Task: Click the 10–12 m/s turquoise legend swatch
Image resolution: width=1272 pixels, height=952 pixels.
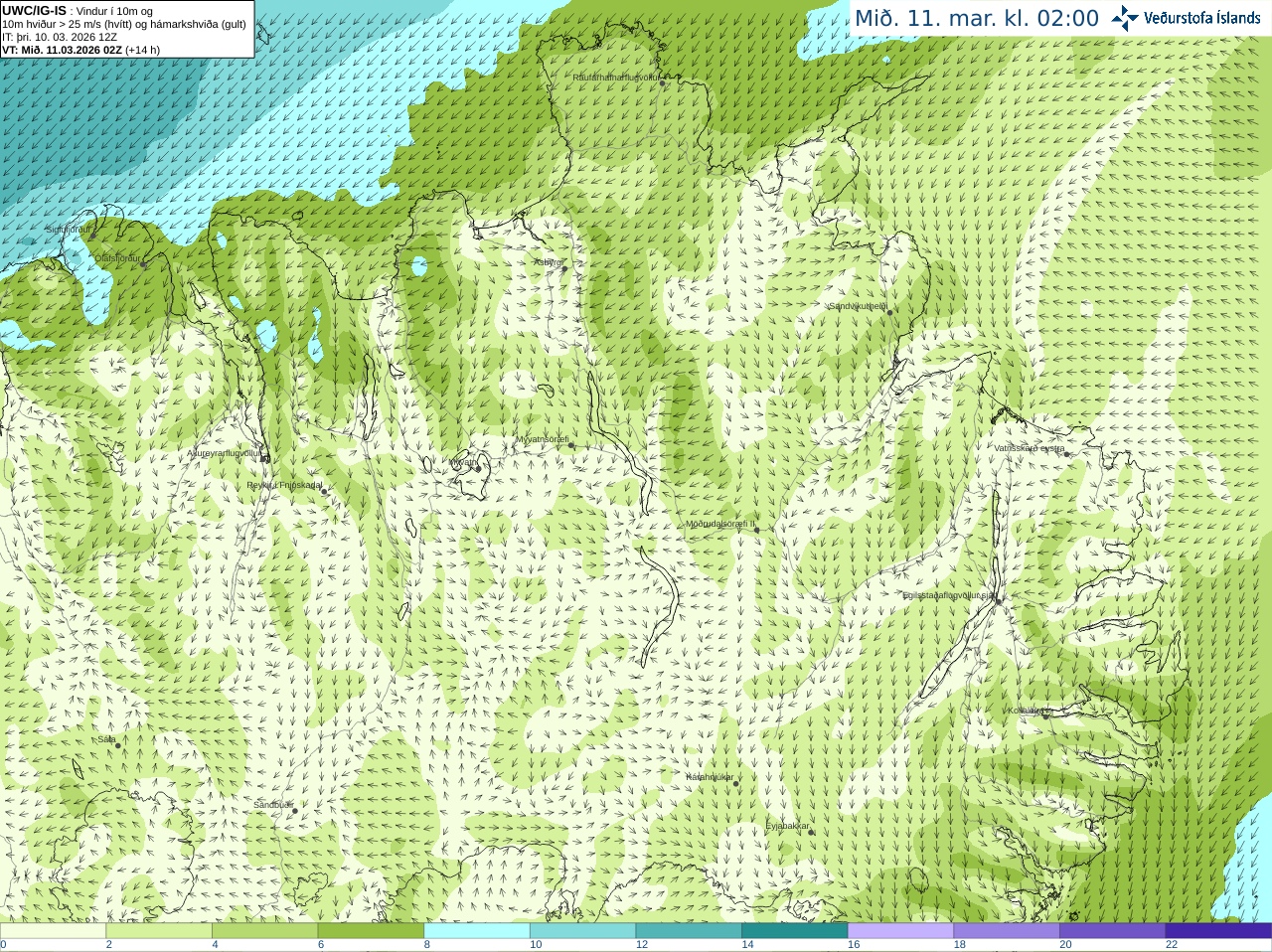Action: click(582, 931)
